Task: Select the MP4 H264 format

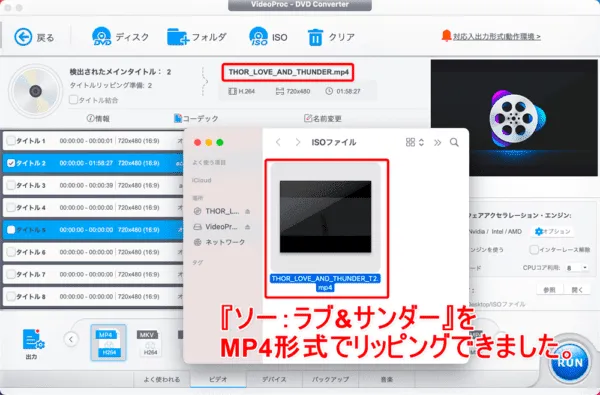Action: point(108,343)
